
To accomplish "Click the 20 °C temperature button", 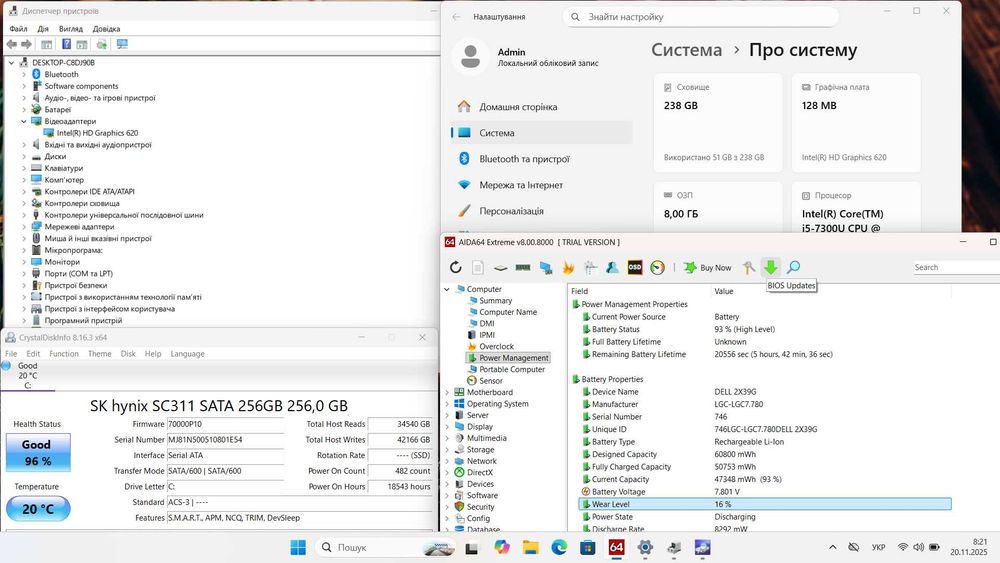I will [x=38, y=509].
